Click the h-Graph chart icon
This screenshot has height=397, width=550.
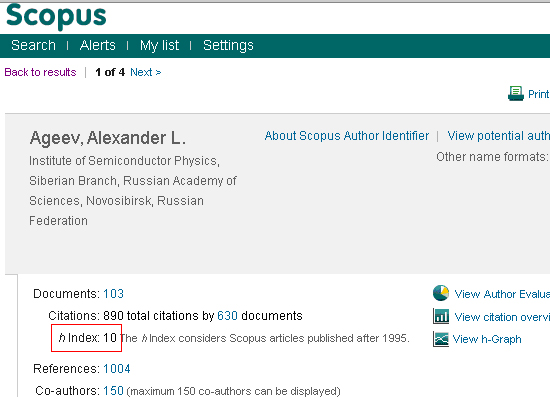(441, 339)
